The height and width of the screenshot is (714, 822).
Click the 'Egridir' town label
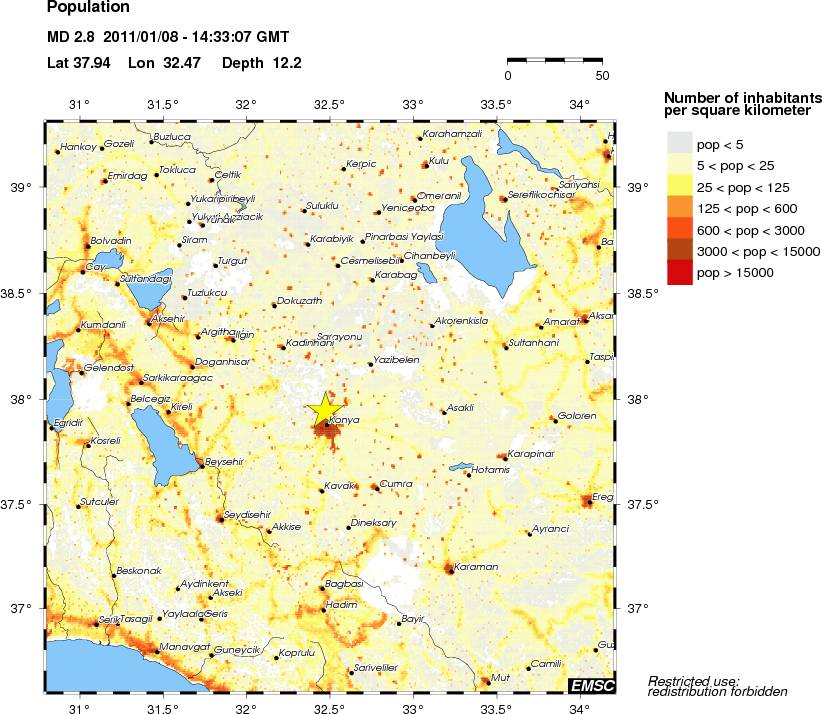(x=69, y=423)
